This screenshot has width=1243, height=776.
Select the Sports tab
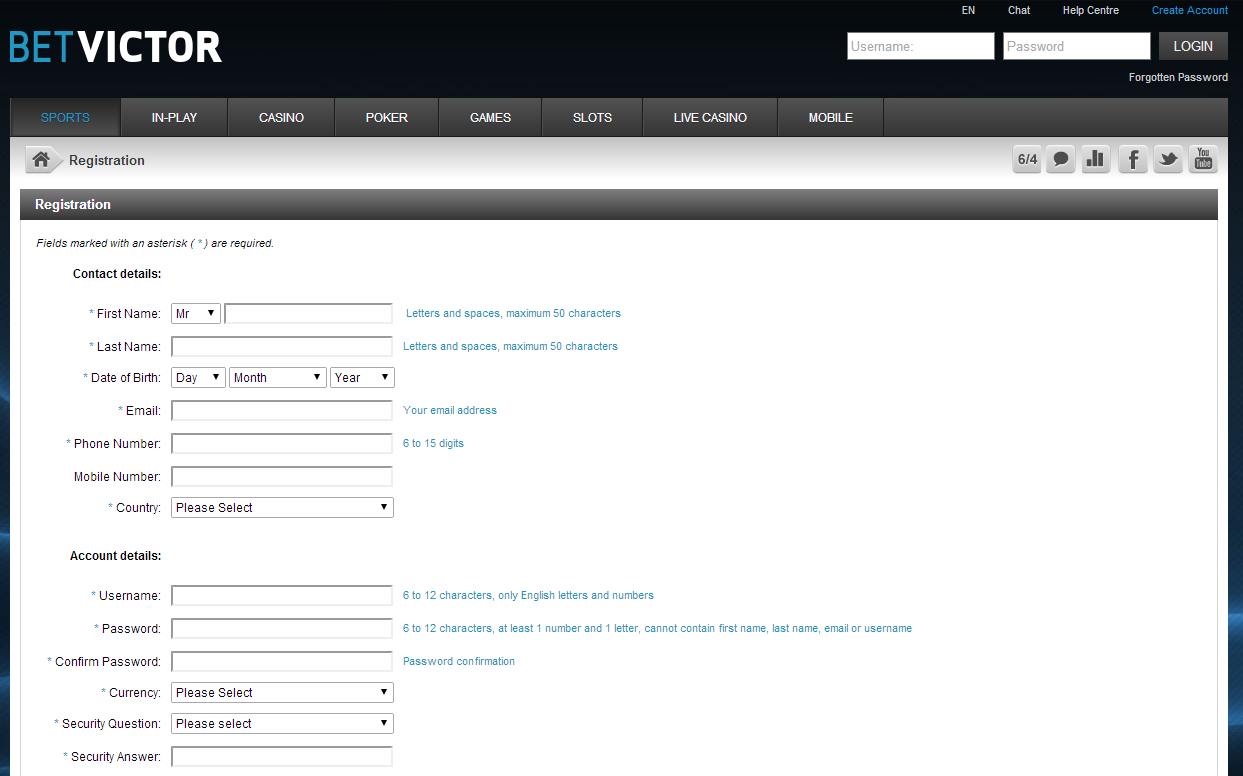(x=65, y=118)
